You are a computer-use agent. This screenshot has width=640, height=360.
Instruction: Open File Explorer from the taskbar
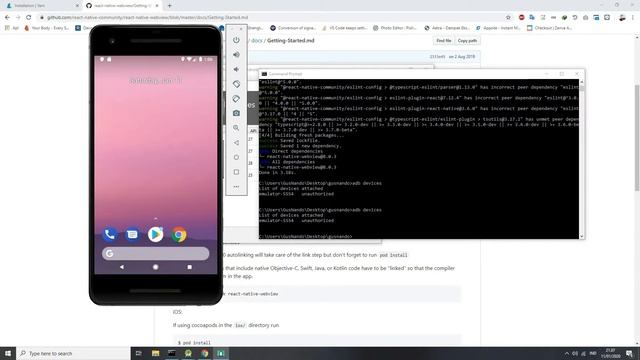point(156,353)
